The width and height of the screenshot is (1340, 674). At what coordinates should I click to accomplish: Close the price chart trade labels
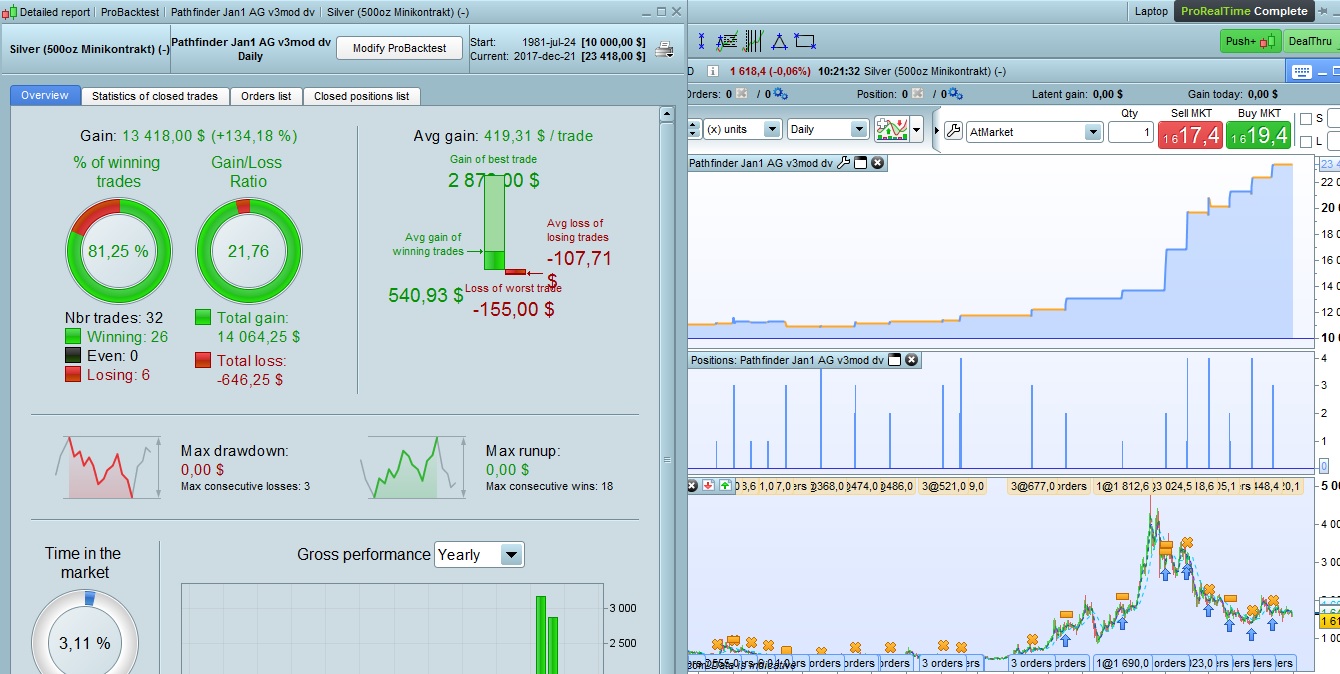pyautogui.click(x=692, y=486)
